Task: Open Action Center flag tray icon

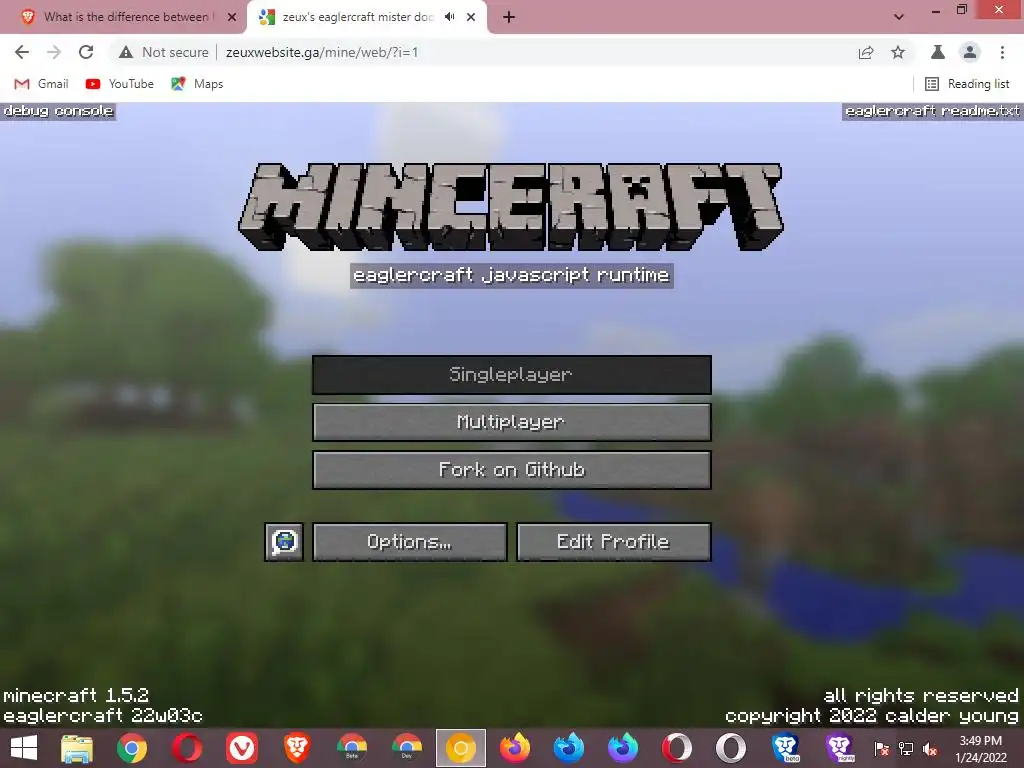Action: click(882, 748)
